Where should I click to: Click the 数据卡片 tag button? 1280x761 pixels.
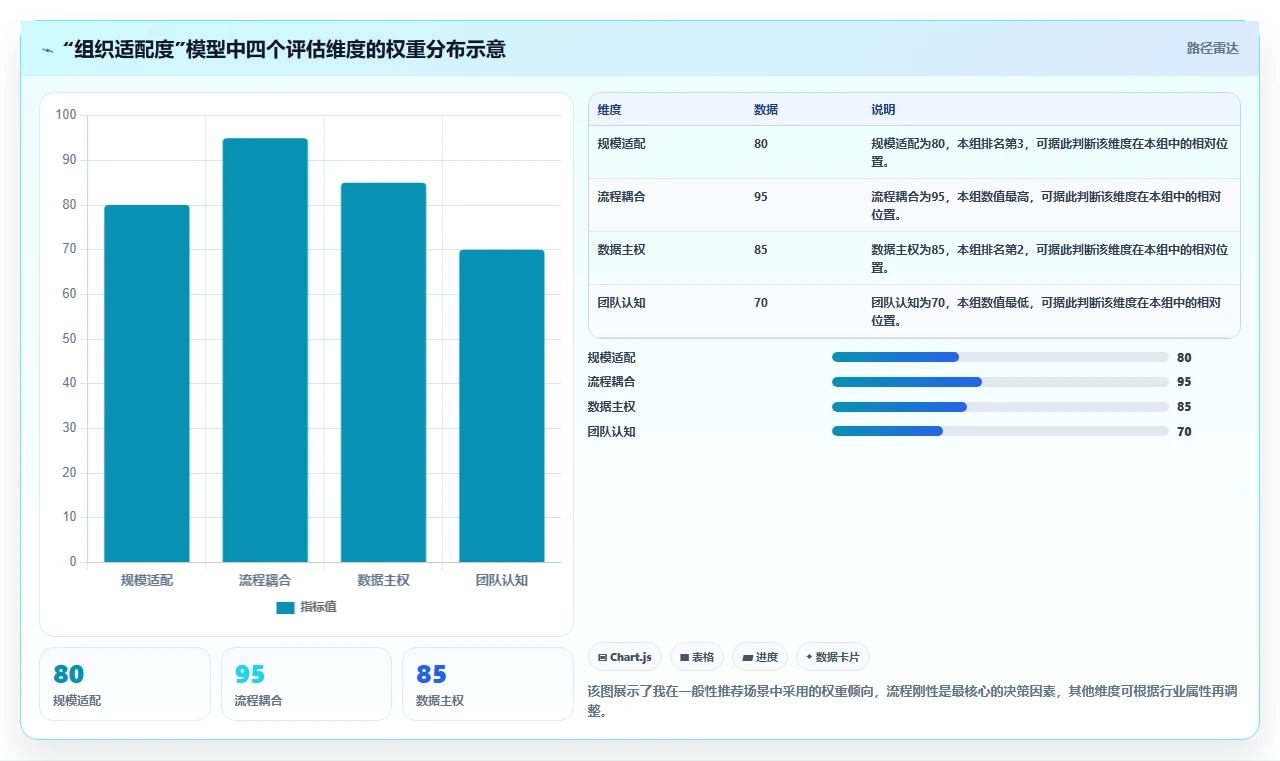pos(833,657)
